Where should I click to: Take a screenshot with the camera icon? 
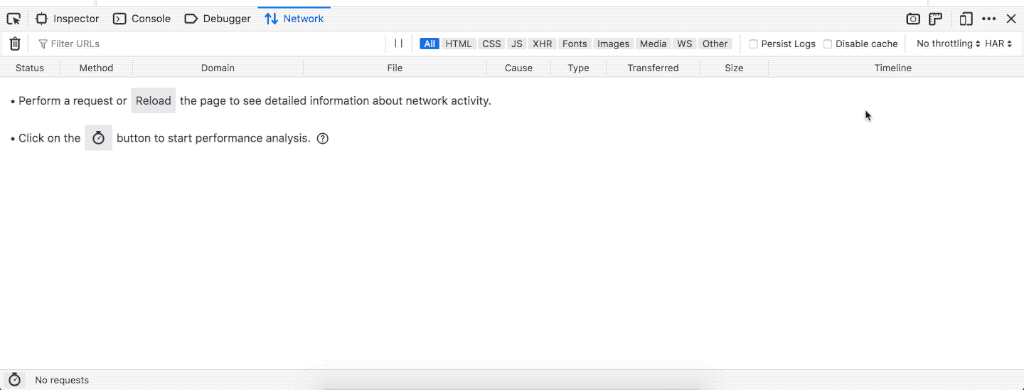coord(913,19)
